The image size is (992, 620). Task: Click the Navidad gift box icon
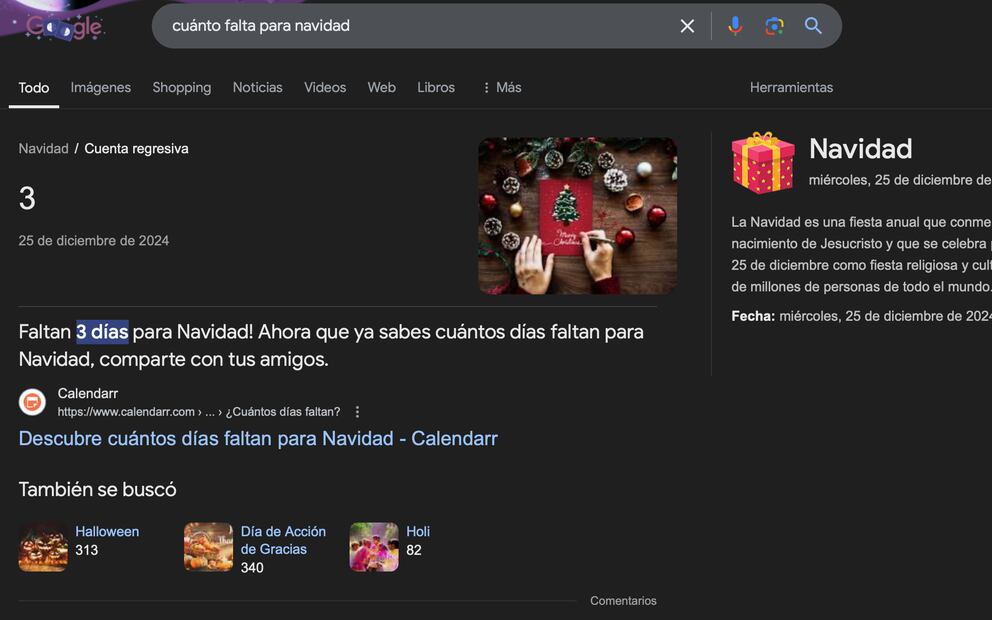point(763,163)
